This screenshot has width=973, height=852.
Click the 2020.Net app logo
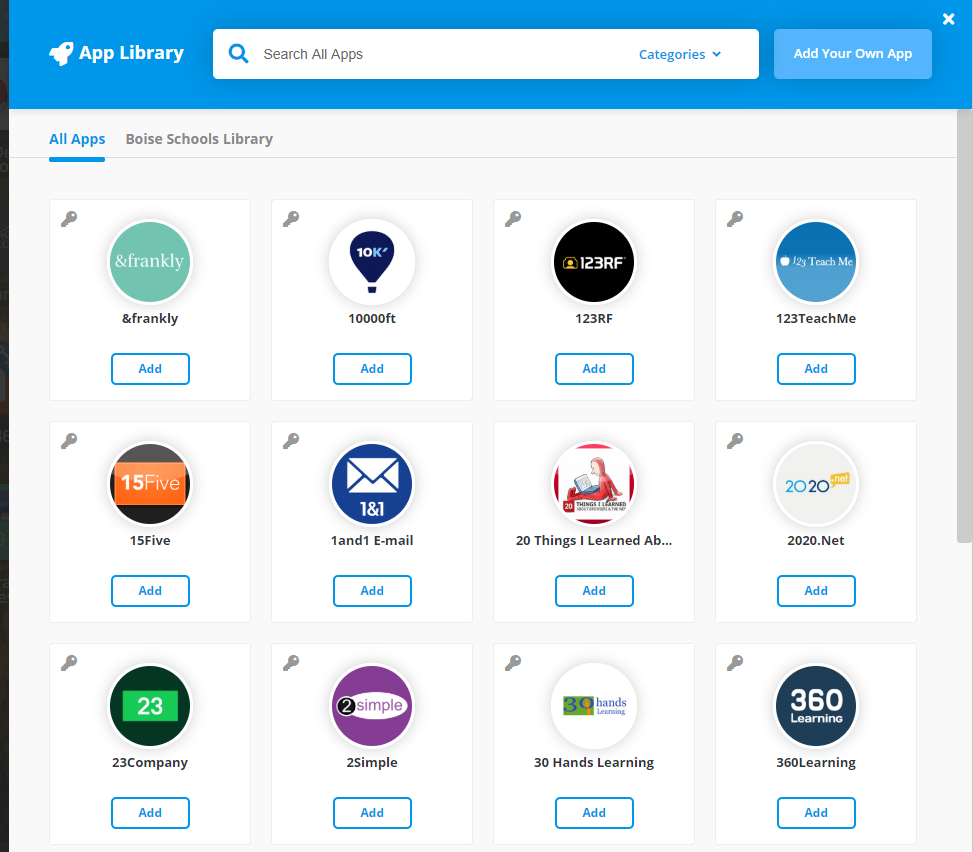(x=816, y=484)
